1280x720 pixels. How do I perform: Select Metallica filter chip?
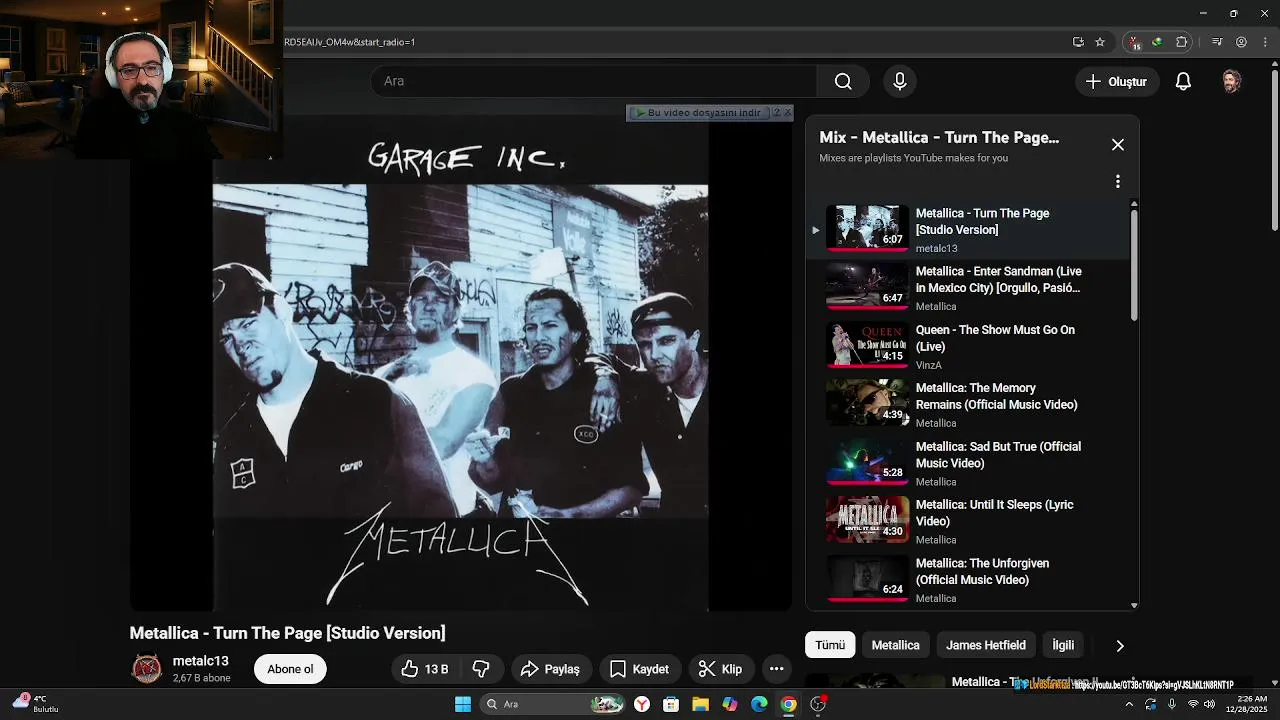pyautogui.click(x=895, y=645)
